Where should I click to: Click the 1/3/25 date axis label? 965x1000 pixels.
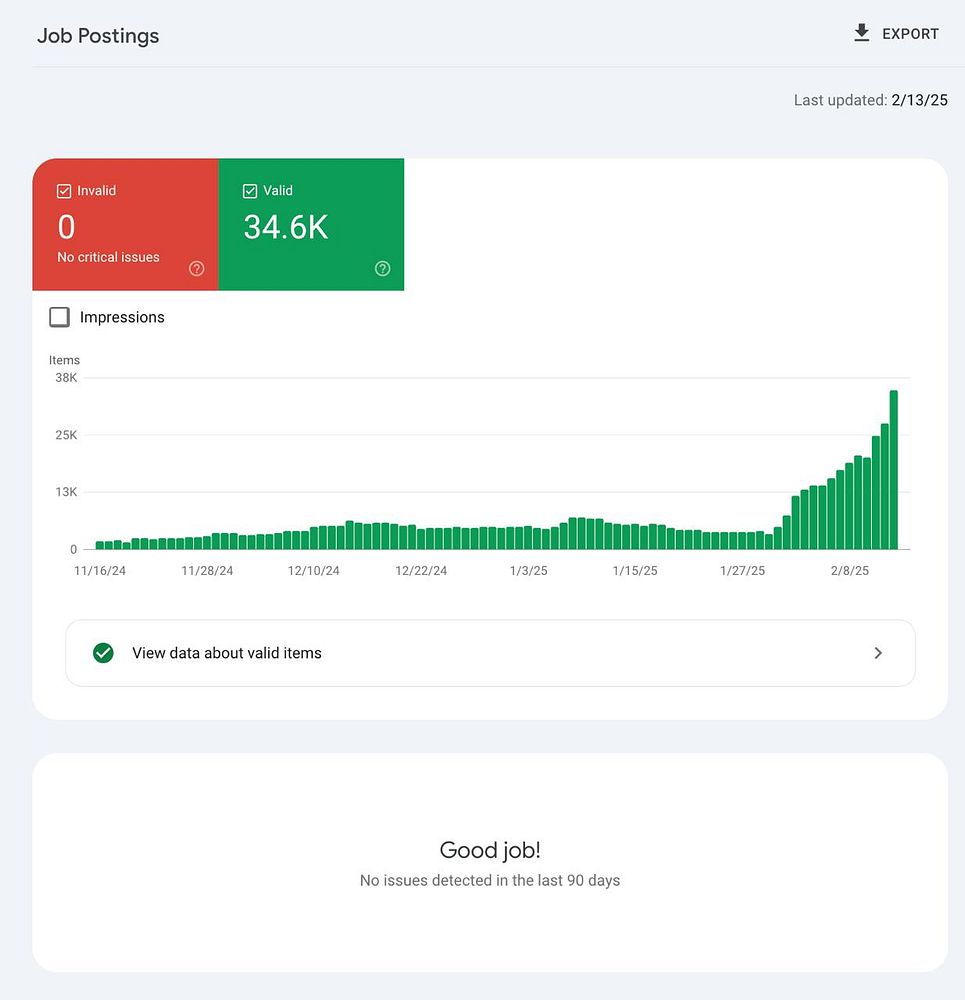click(528, 571)
